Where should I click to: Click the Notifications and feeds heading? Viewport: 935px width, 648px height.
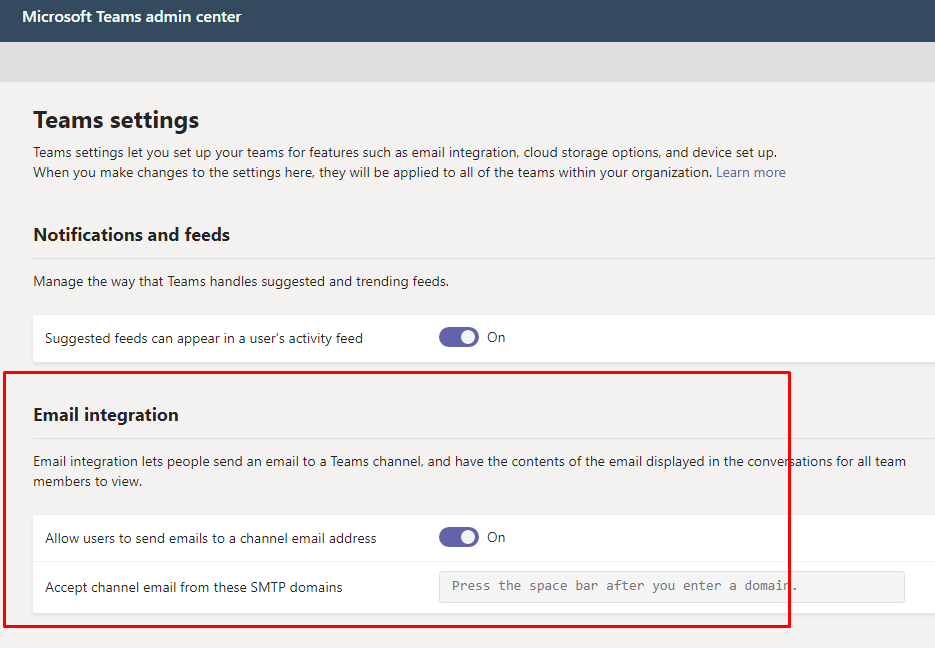tap(132, 234)
